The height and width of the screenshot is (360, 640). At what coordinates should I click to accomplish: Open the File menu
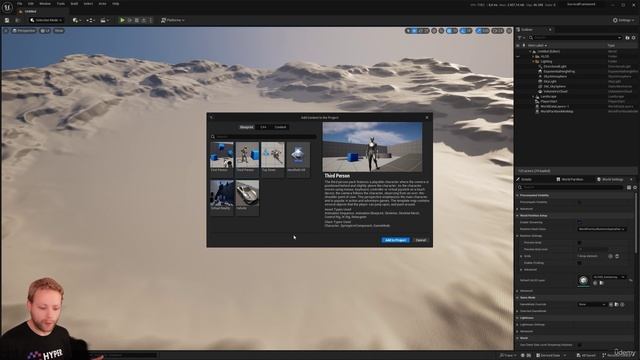[x=19, y=4]
